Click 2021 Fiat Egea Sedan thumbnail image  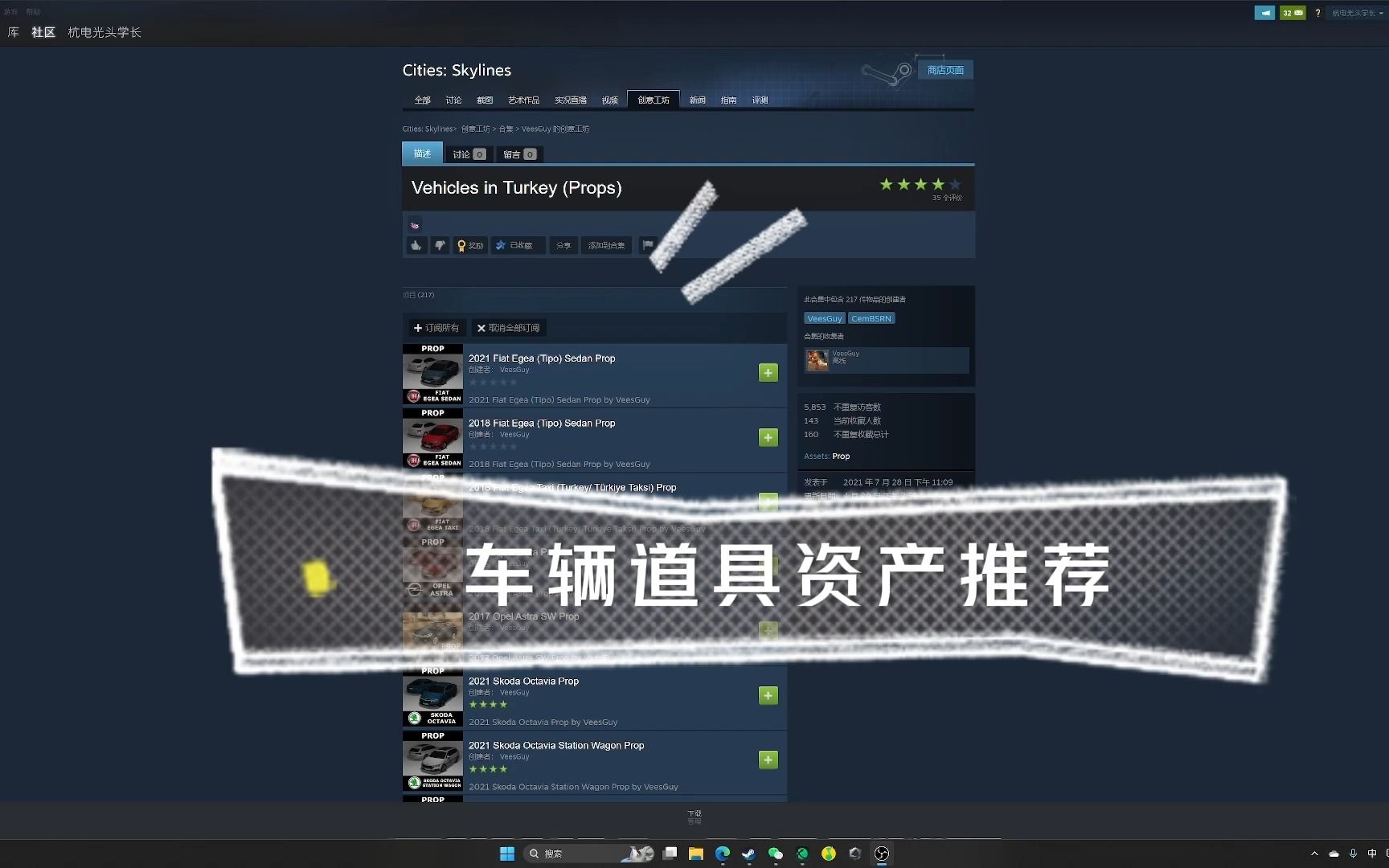point(432,374)
